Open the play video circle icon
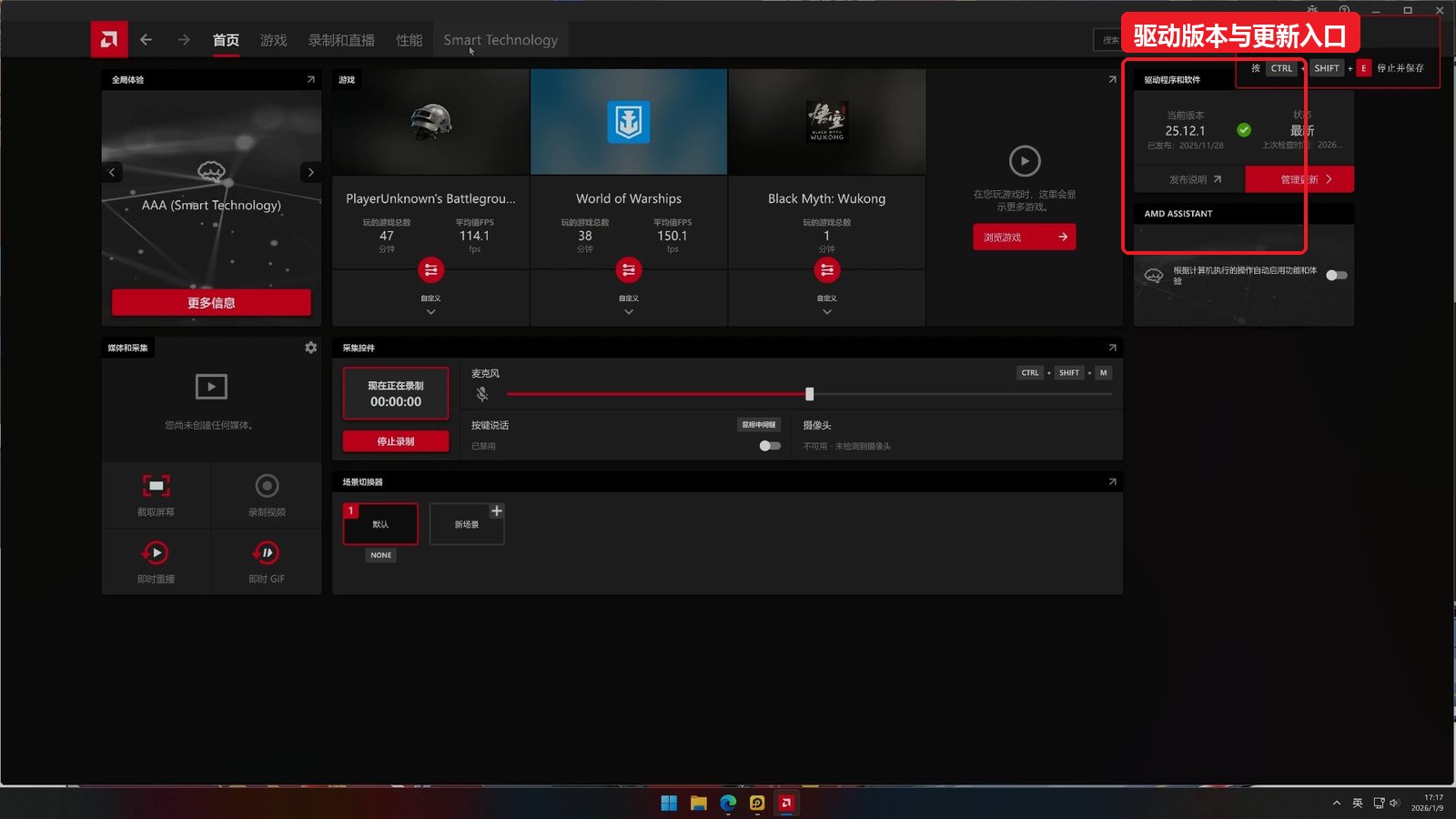Viewport: 1456px width, 819px height. pyautogui.click(x=1025, y=161)
